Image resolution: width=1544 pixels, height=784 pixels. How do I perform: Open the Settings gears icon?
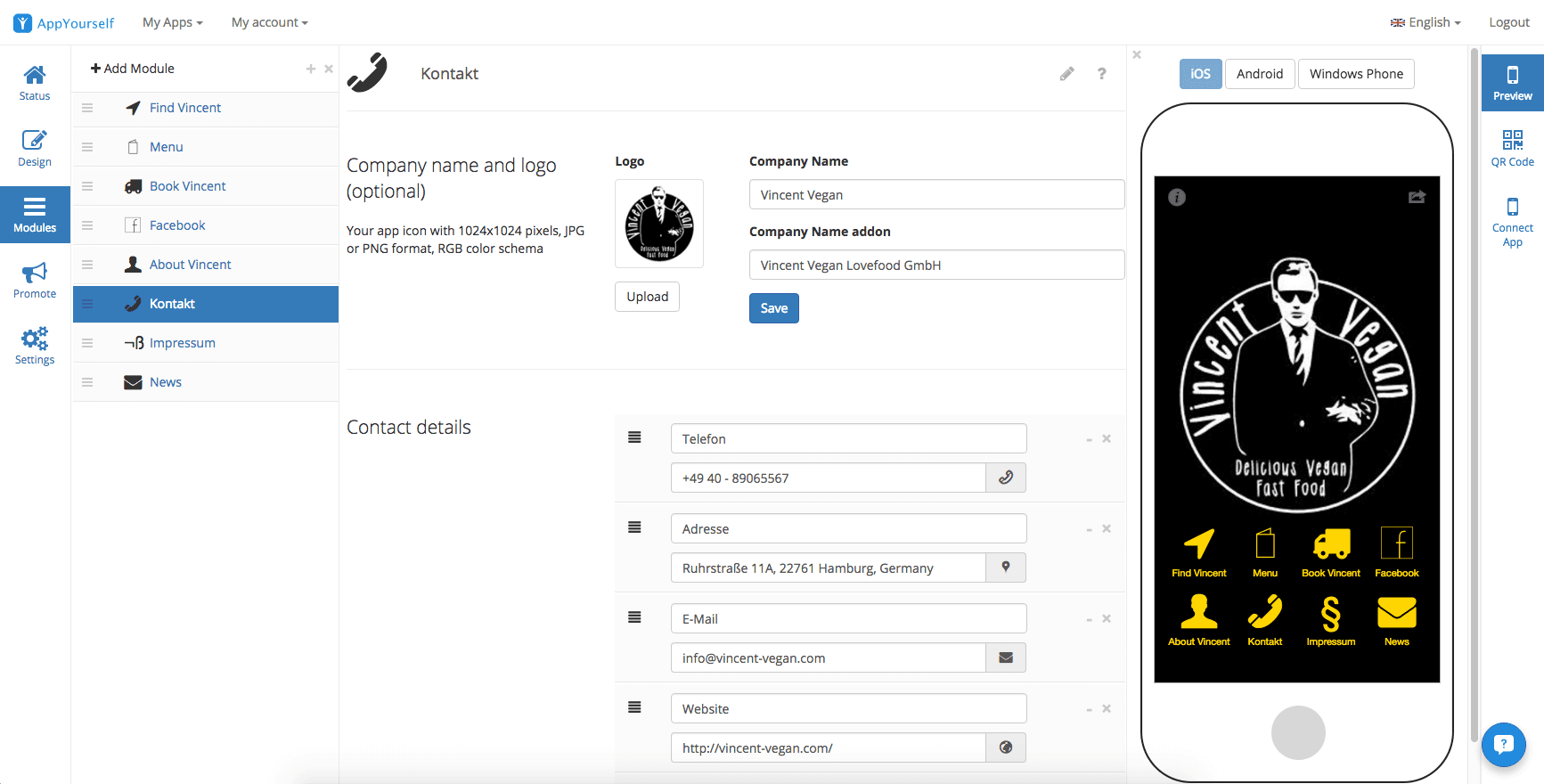[x=35, y=339]
